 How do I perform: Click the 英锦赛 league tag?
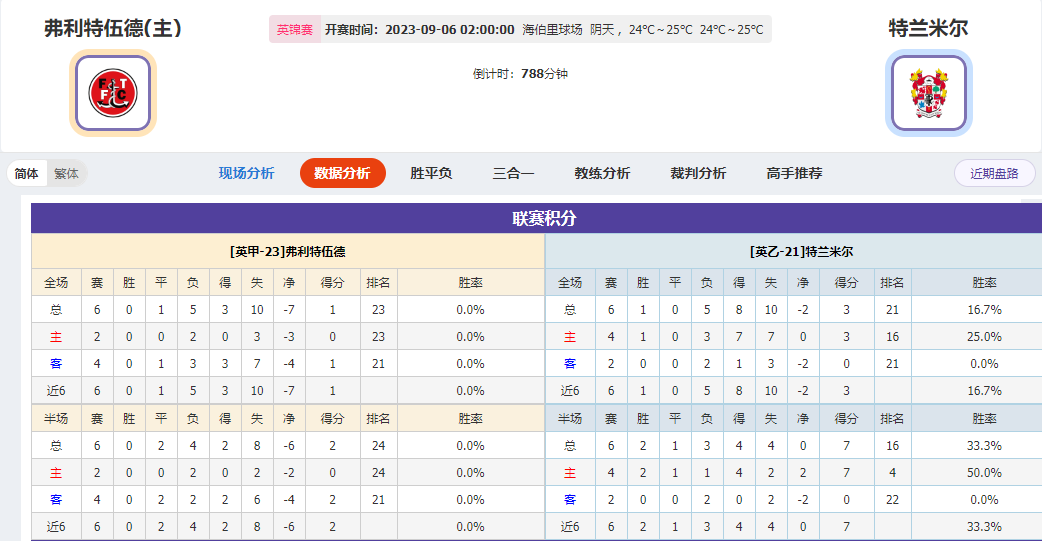pyautogui.click(x=295, y=30)
